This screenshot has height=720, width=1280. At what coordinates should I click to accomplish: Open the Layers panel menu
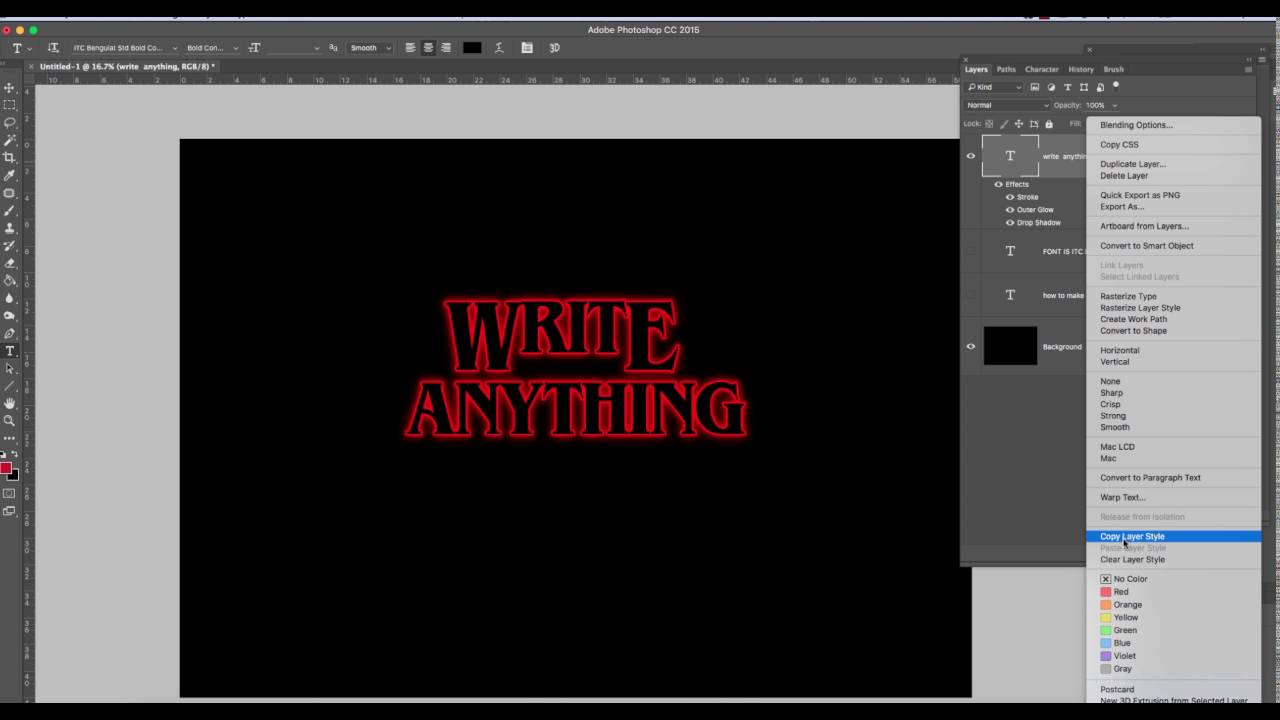1248,69
